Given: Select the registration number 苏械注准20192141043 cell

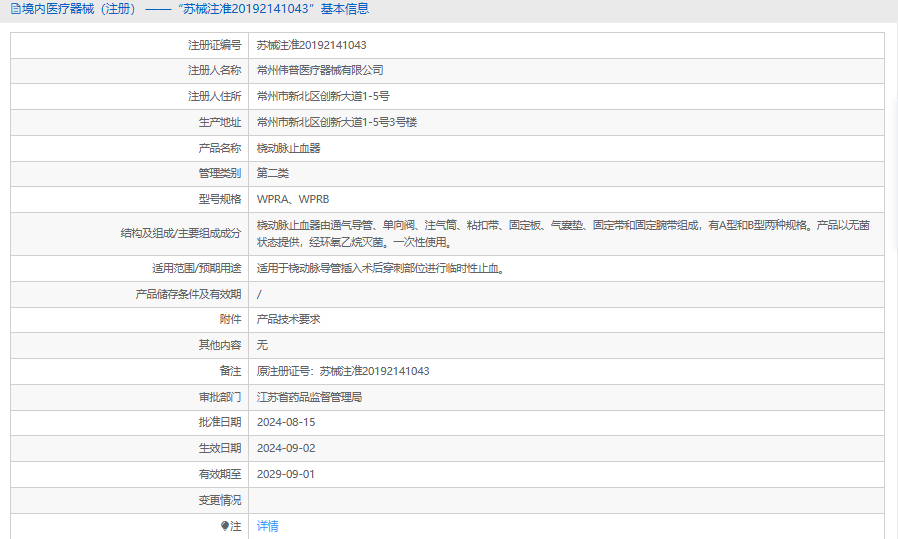Looking at the screenshot, I should coord(312,45).
